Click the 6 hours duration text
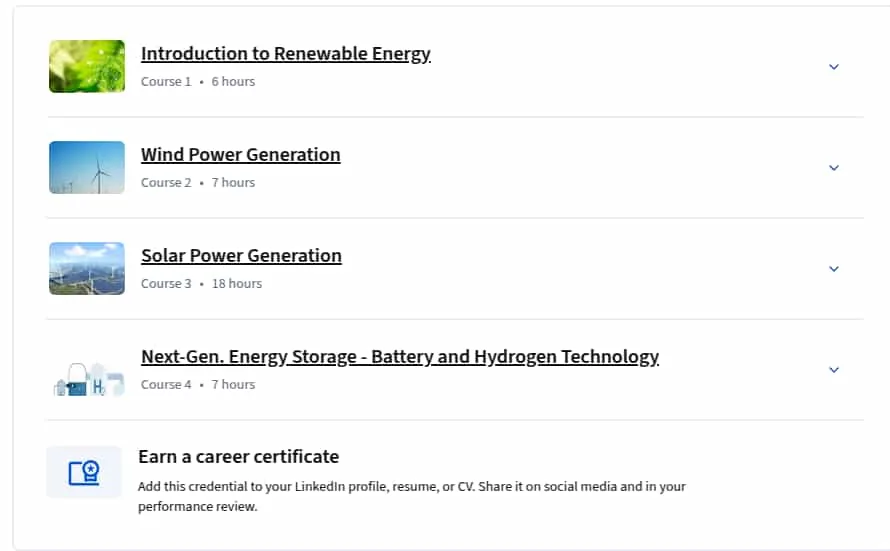The image size is (890, 551). click(x=233, y=82)
